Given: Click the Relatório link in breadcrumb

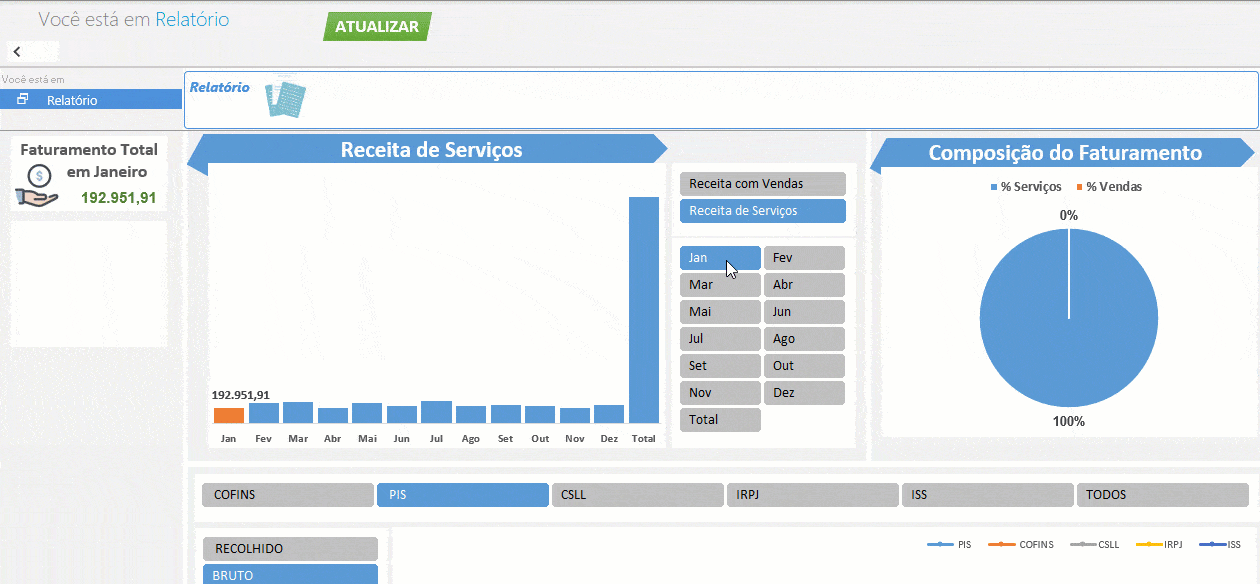Looking at the screenshot, I should [x=192, y=19].
